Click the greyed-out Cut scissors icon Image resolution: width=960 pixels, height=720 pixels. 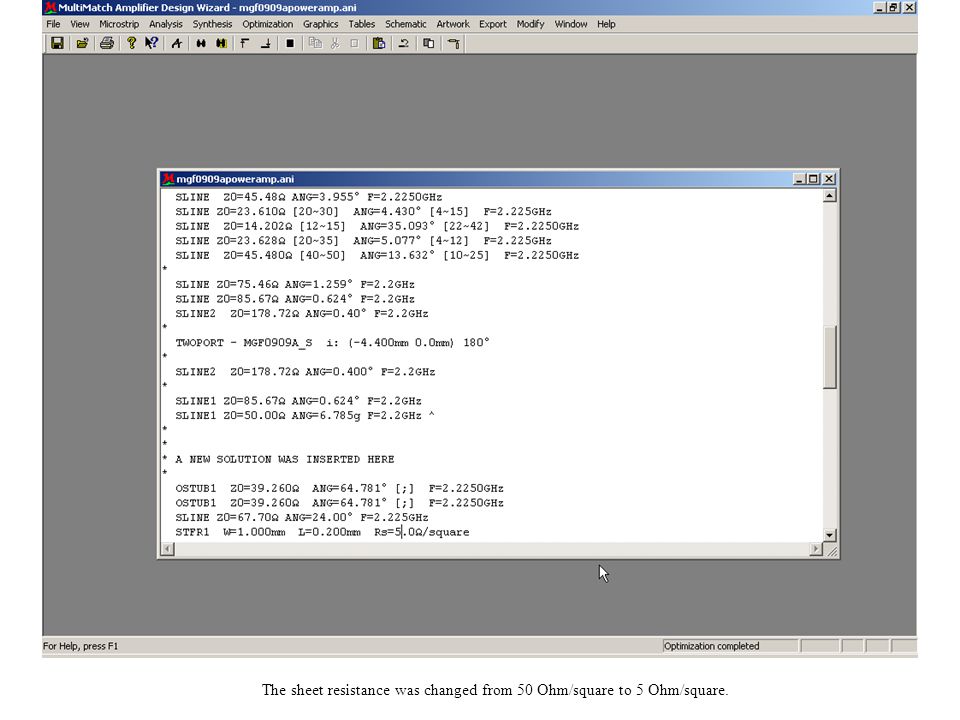(x=335, y=43)
